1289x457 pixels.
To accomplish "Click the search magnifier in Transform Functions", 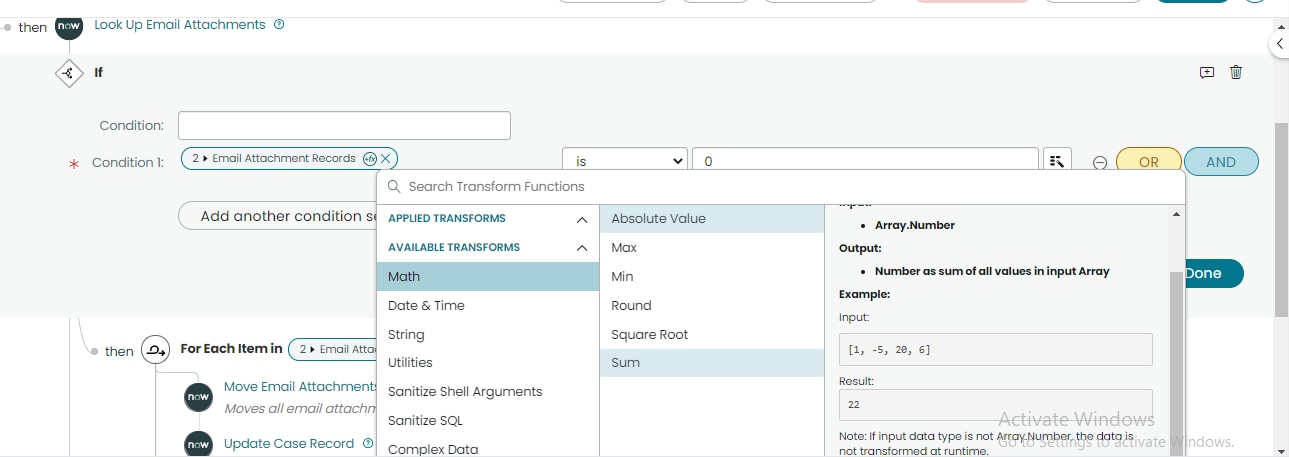I will pyautogui.click(x=394, y=187).
